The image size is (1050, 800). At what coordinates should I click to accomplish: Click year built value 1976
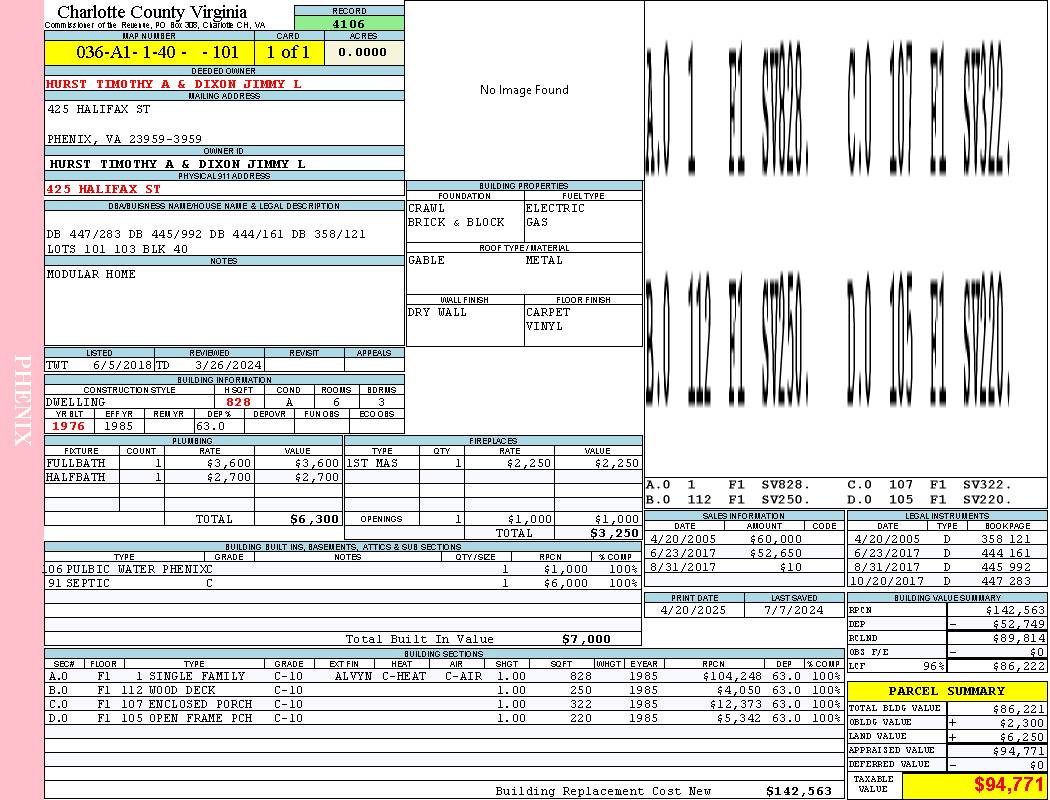click(x=69, y=426)
